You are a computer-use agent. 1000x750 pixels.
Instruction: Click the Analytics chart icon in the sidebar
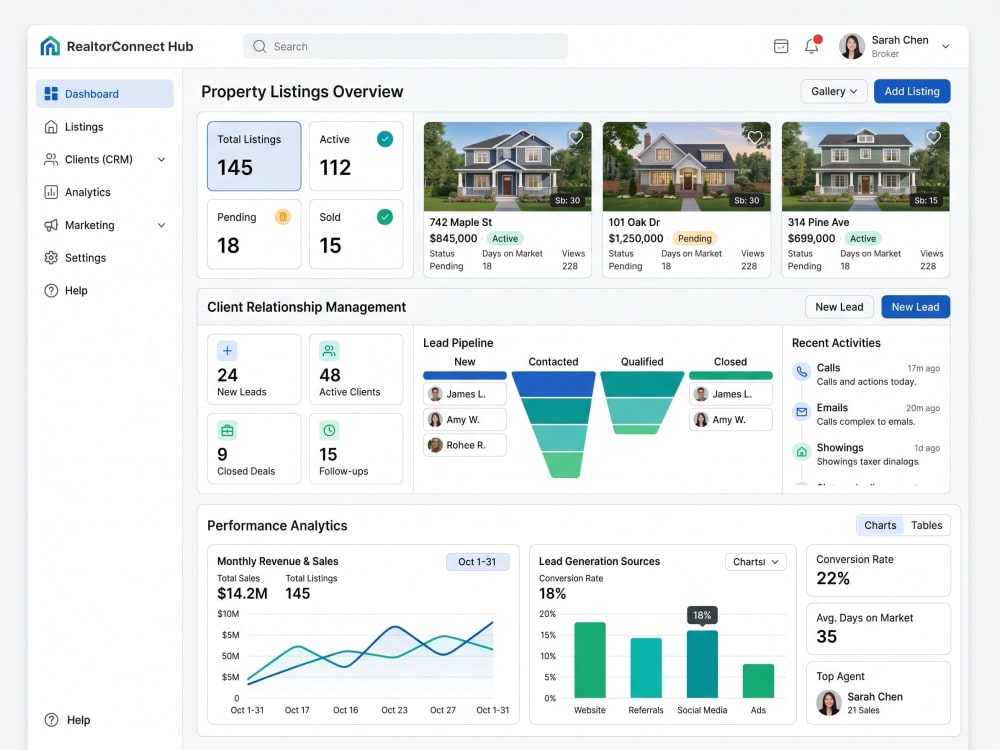[51, 192]
